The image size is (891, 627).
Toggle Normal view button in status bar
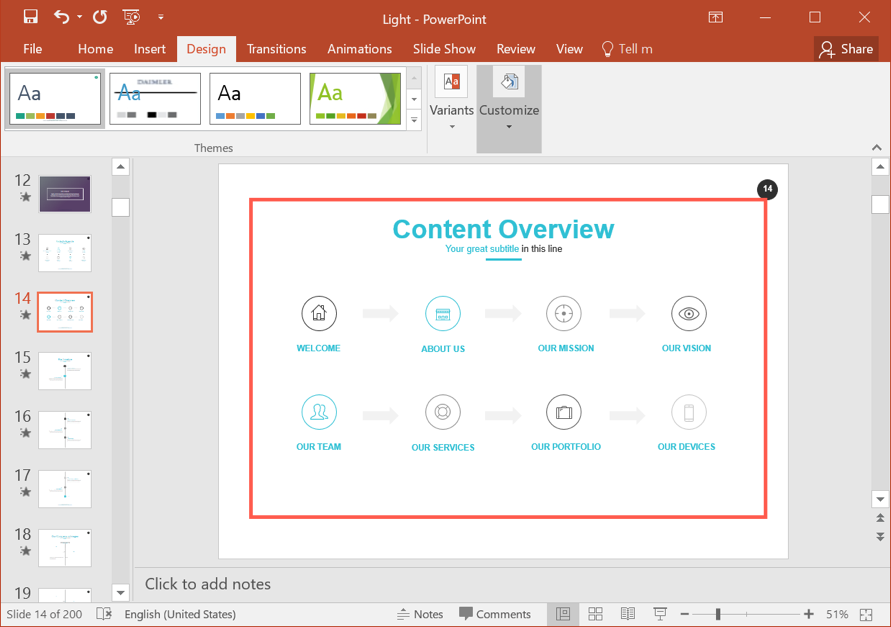coord(563,614)
